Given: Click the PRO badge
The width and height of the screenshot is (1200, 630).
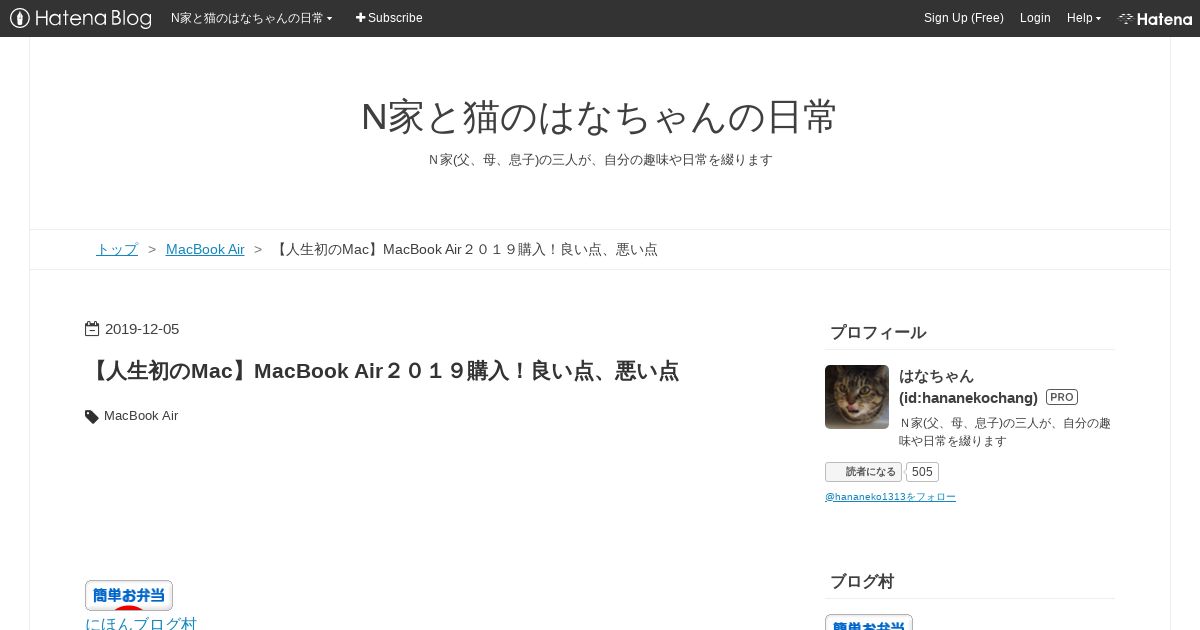Looking at the screenshot, I should tap(1062, 397).
